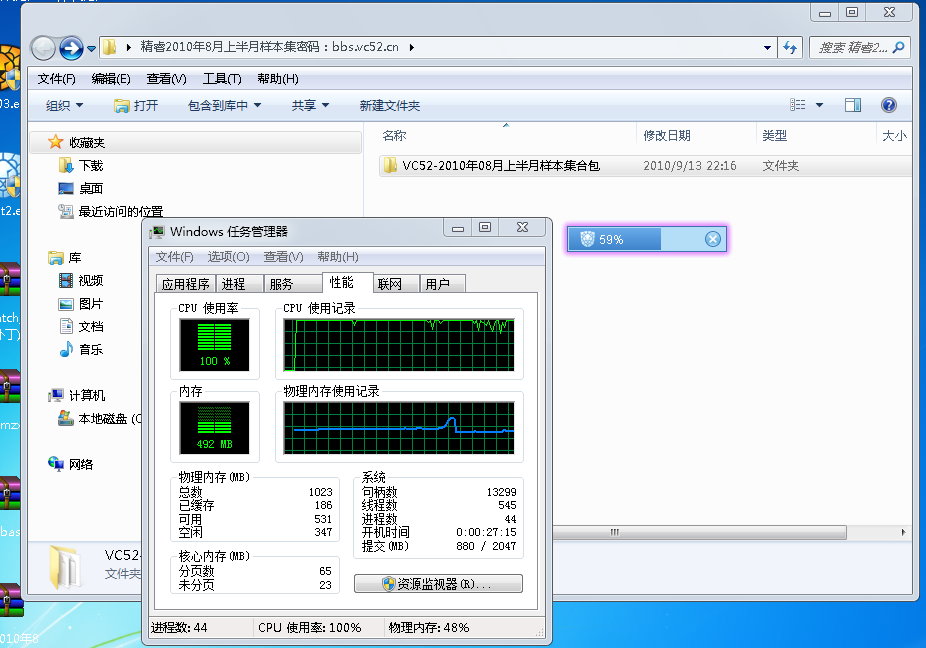926x648 pixels.
Task: Open the view options dropdown arrow
Action: click(x=819, y=105)
